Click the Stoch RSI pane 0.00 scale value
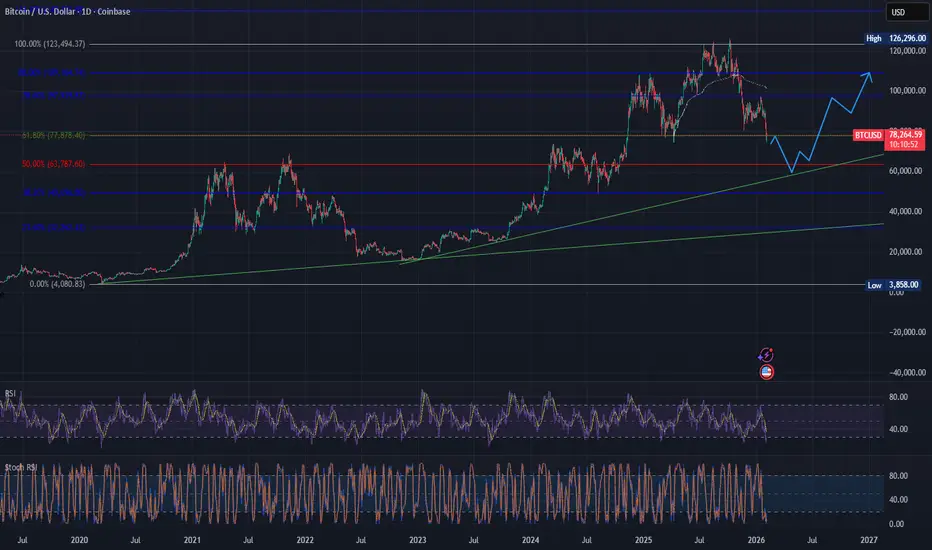 click(x=896, y=524)
